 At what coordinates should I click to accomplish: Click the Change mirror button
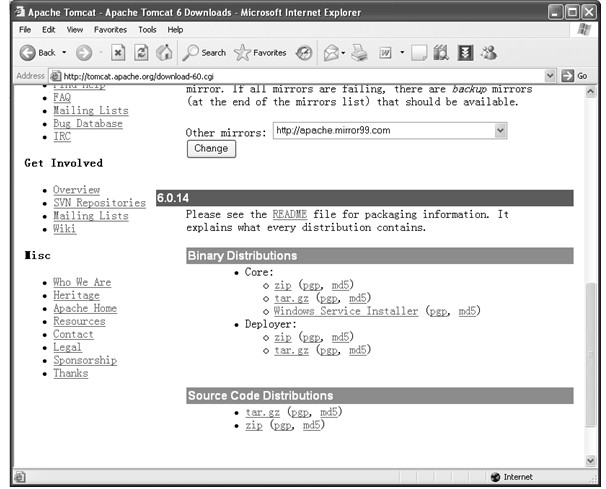click(x=211, y=148)
